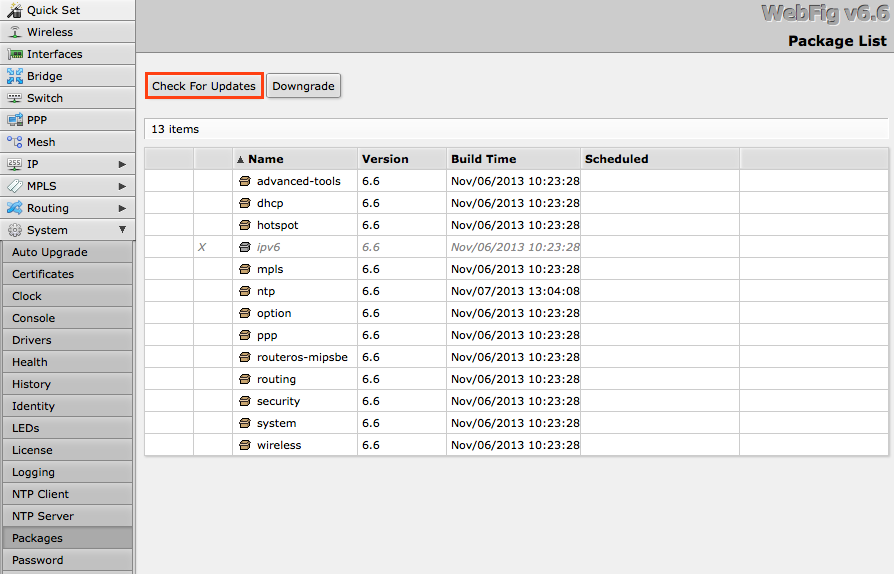Click the package icon next to hotspot
The image size is (894, 574).
coord(245,225)
